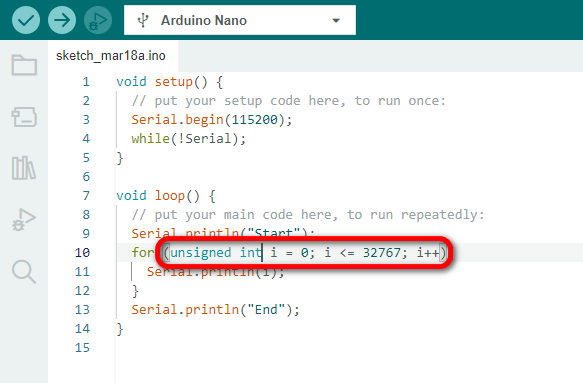The width and height of the screenshot is (583, 383).
Task: Open the Boards Manager sidebar icon
Action: [24, 117]
